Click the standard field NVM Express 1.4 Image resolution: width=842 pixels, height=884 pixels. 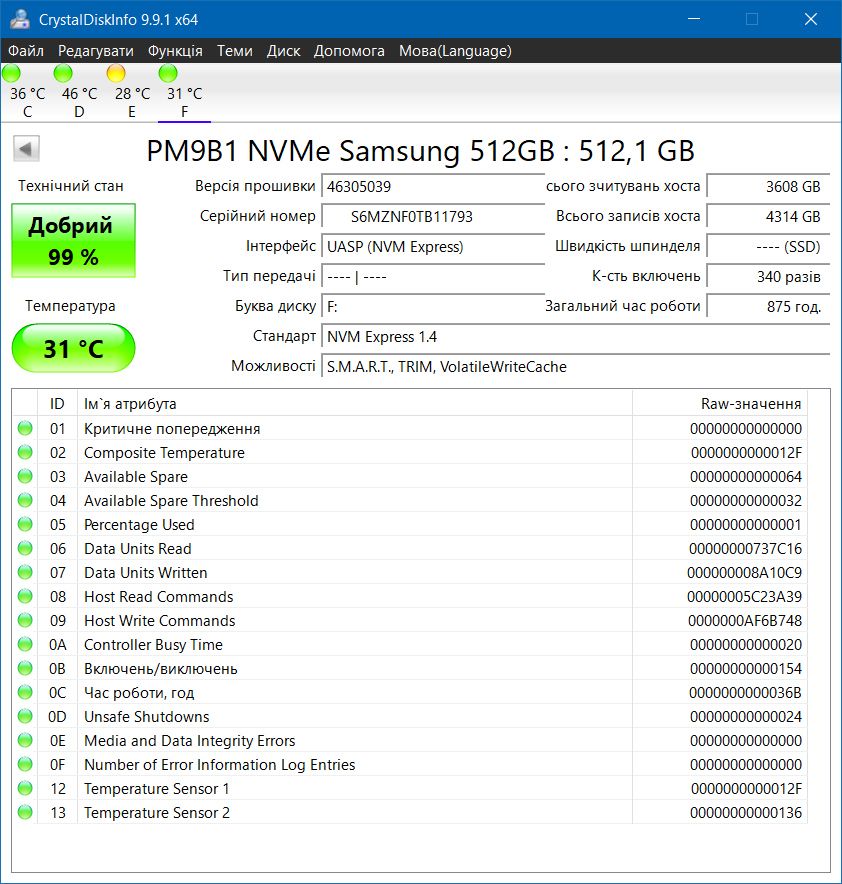point(575,337)
